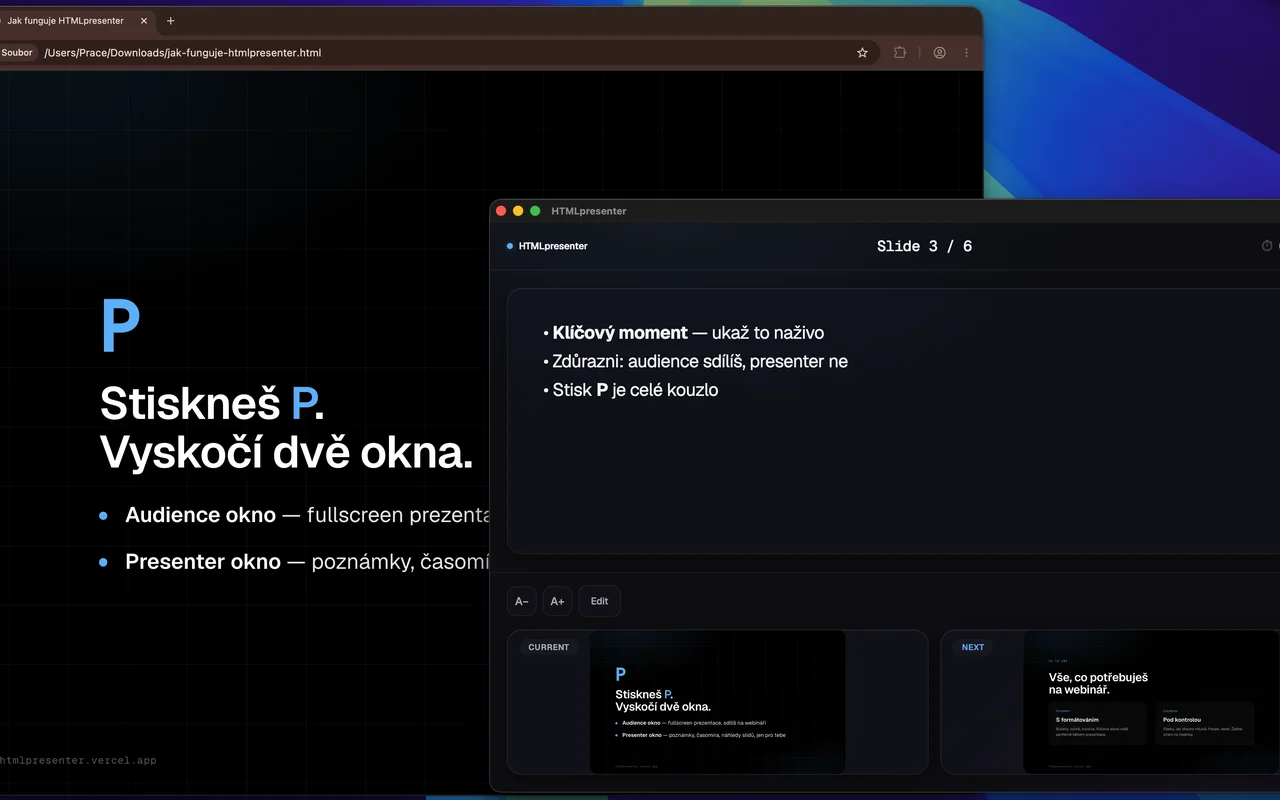Focus the address bar showing jak-funguje-htmlpresenter.html path
The height and width of the screenshot is (800, 1280).
coord(440,53)
